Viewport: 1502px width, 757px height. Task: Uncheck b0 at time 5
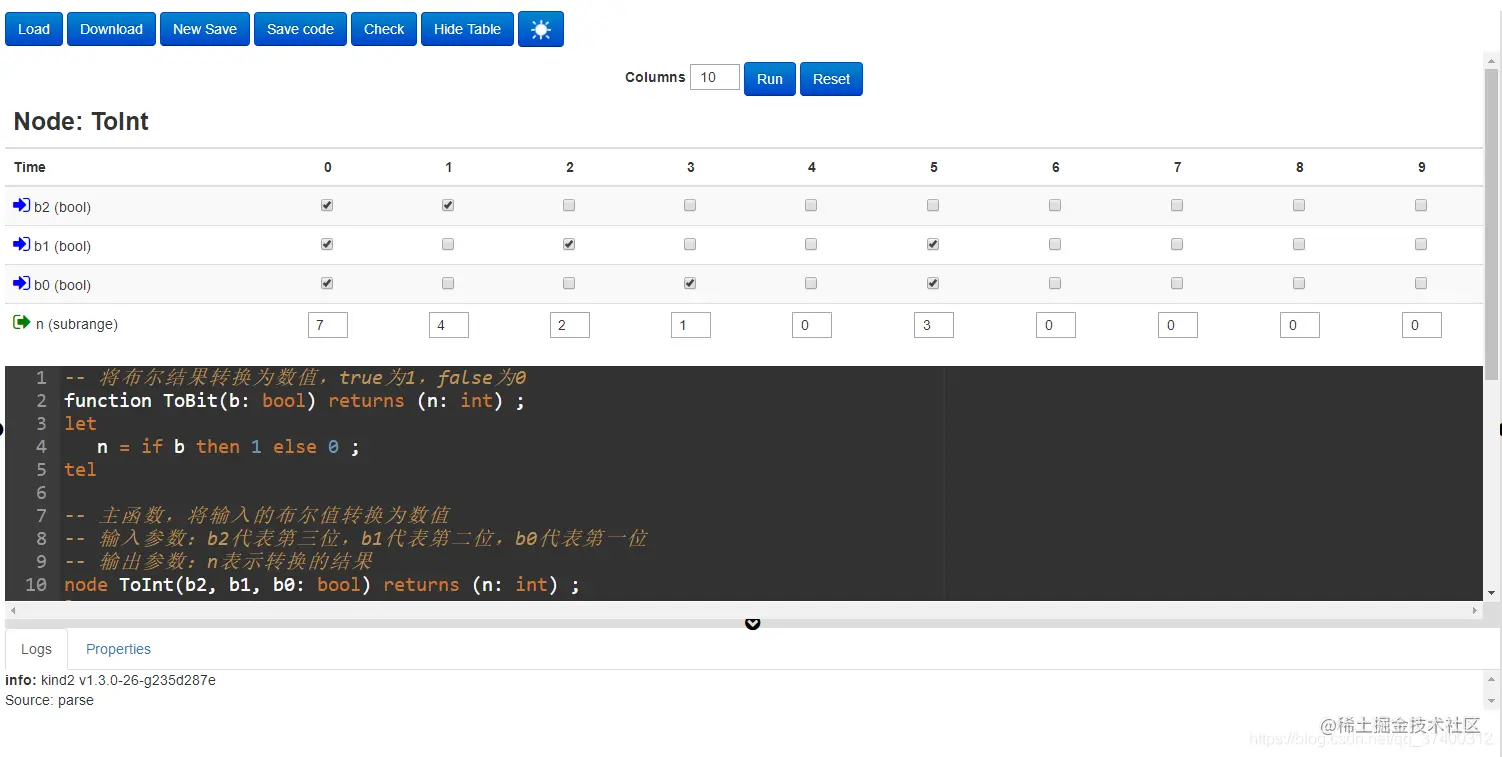[933, 283]
